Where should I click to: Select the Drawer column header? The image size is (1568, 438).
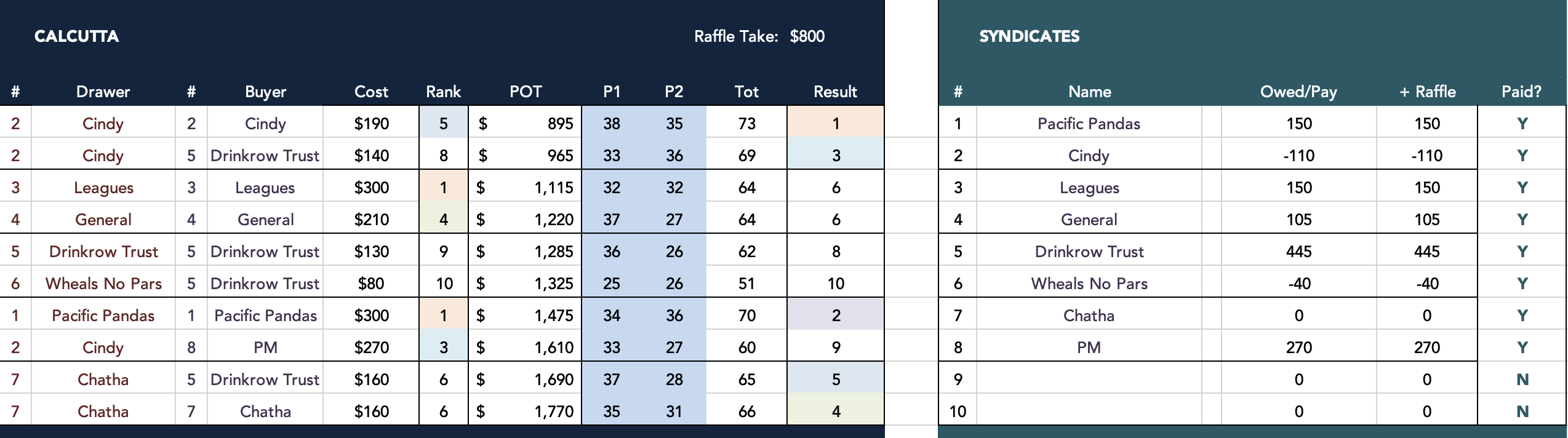click(x=103, y=92)
